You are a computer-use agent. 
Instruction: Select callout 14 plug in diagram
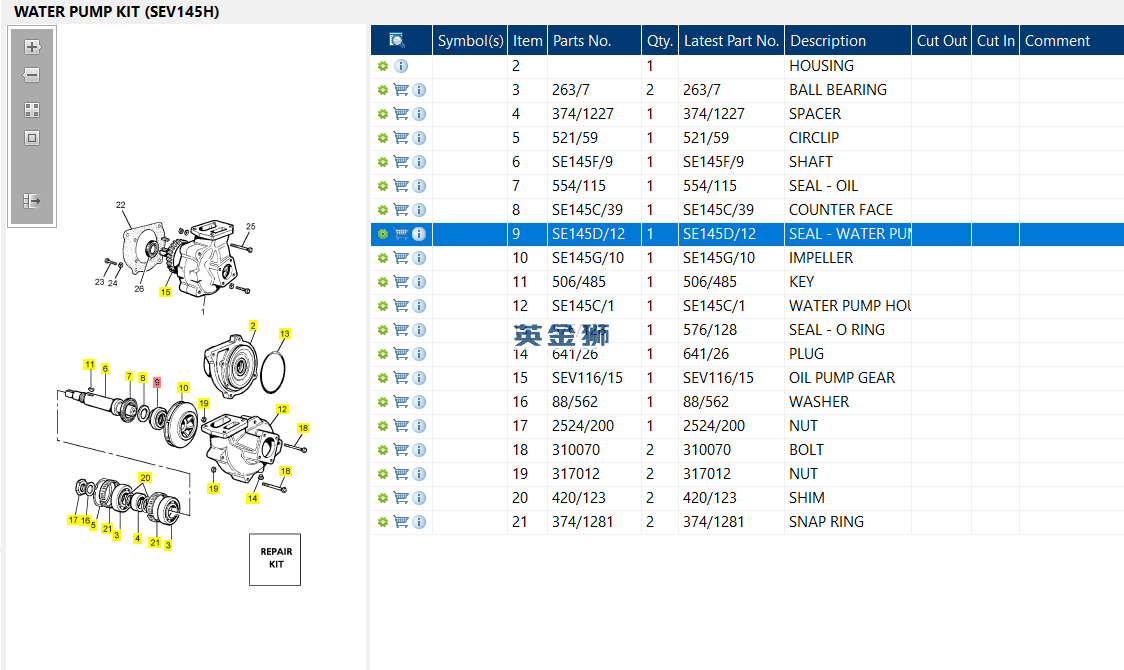click(252, 498)
